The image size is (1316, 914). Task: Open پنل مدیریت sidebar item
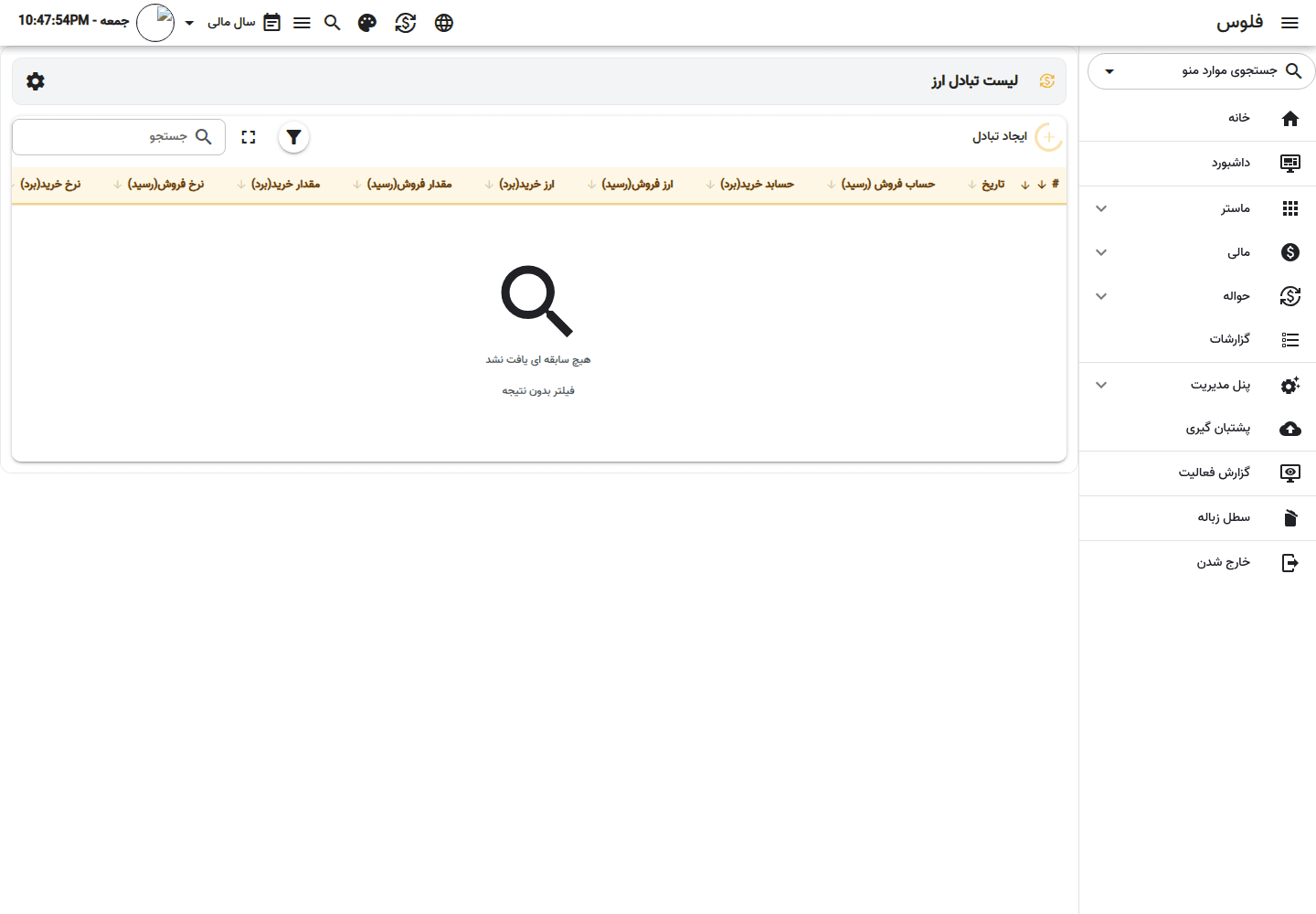(x=1197, y=385)
